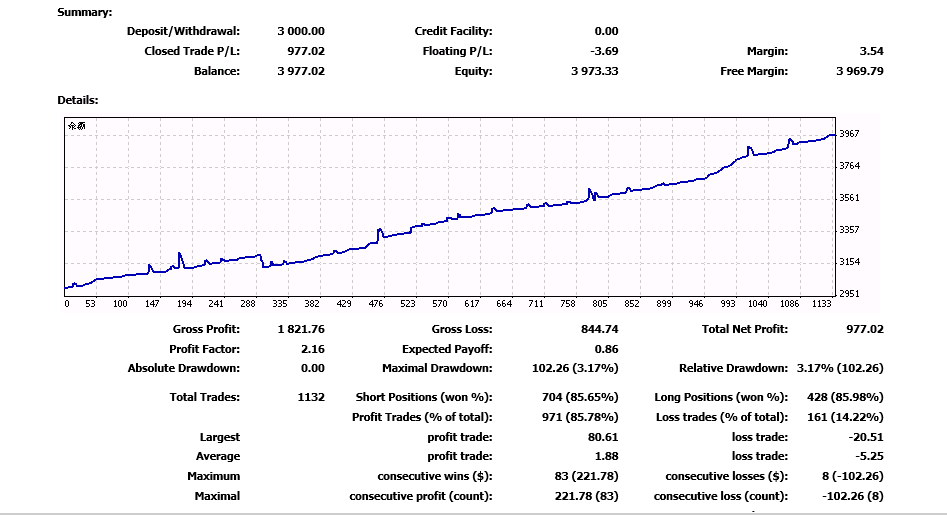This screenshot has height=515, width=947.
Task: Click the consecutive loss value '-102.26 (8)'
Action: tap(852, 496)
